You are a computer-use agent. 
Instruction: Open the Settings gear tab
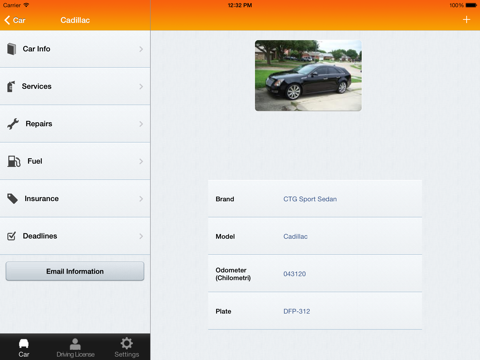[x=127, y=348]
